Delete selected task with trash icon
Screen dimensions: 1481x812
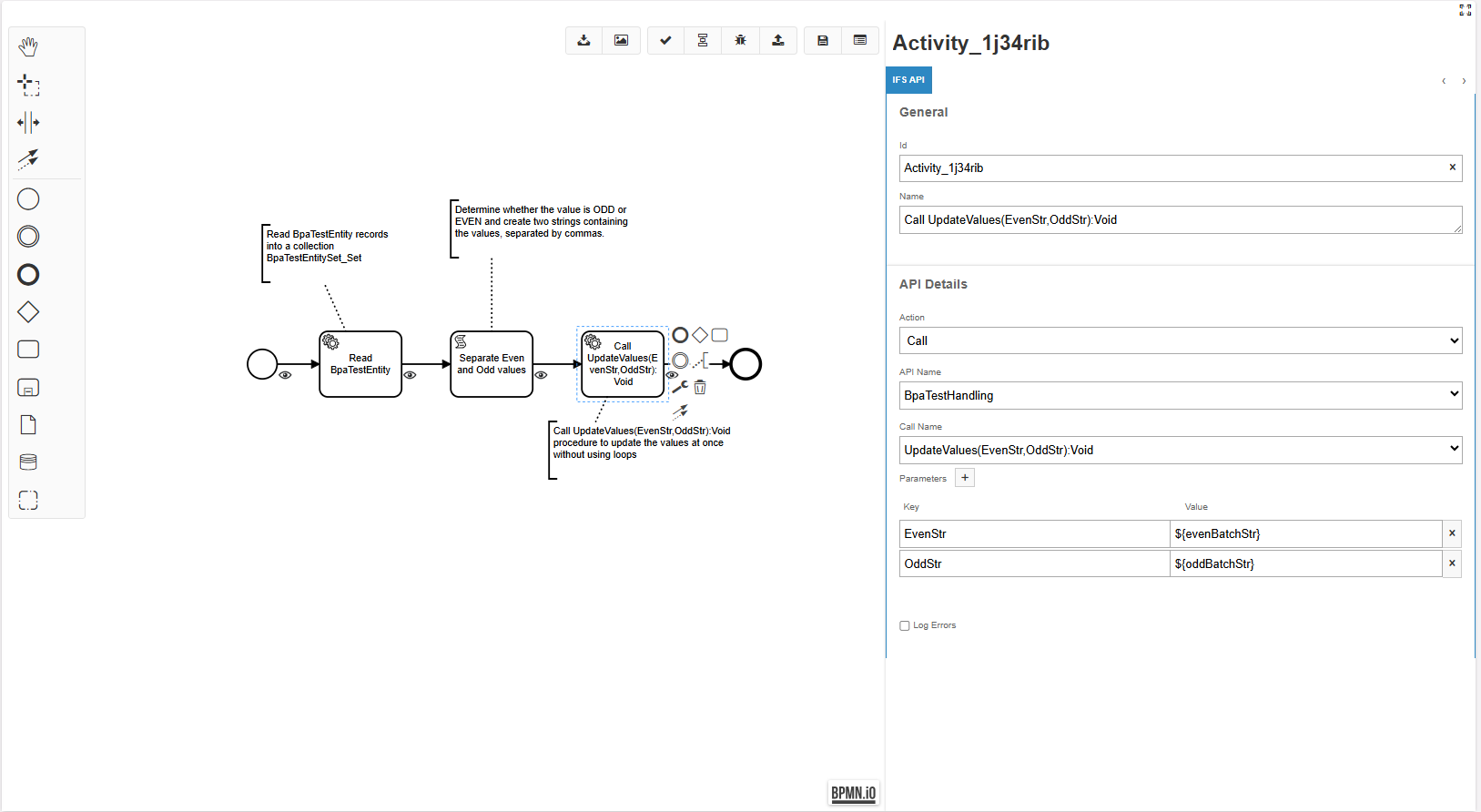(700, 388)
